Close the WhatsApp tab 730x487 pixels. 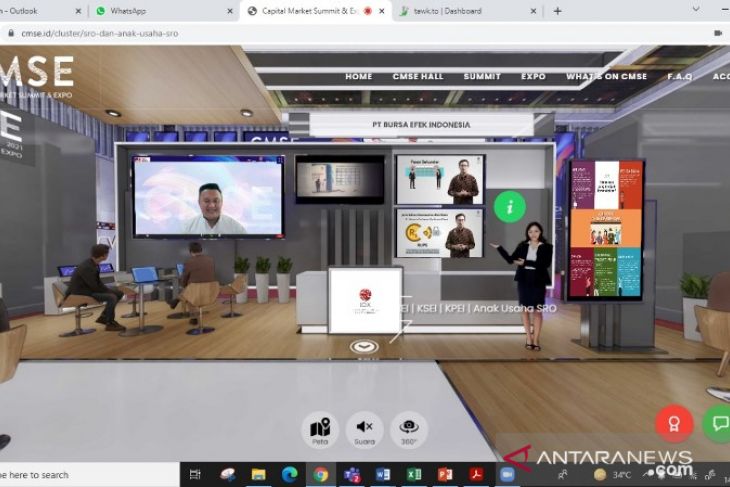[x=230, y=11]
